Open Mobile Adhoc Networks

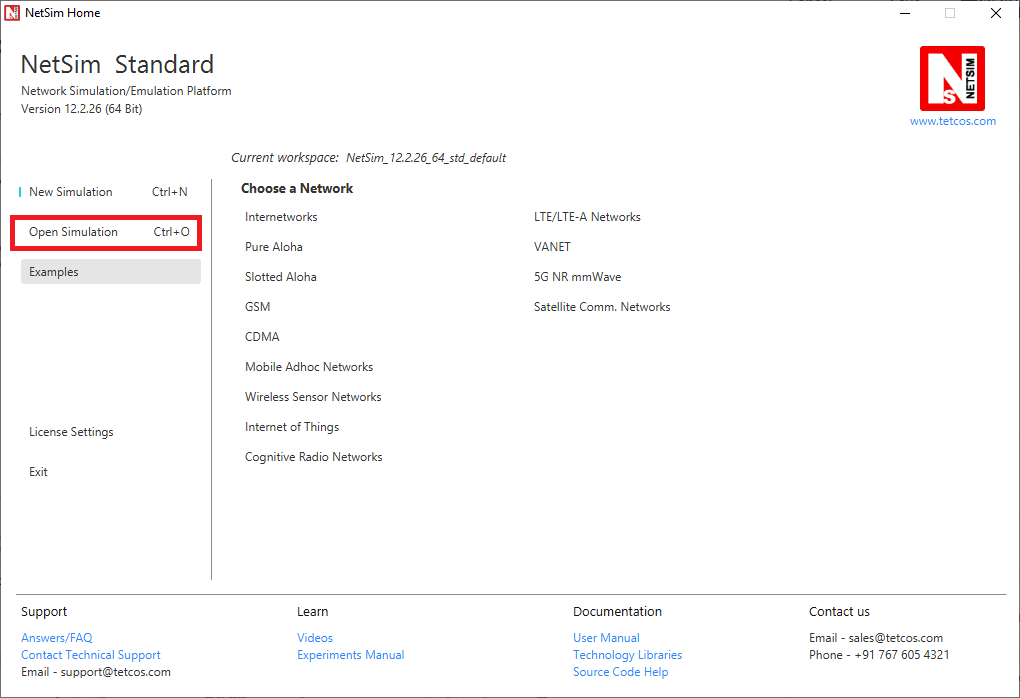pos(309,367)
